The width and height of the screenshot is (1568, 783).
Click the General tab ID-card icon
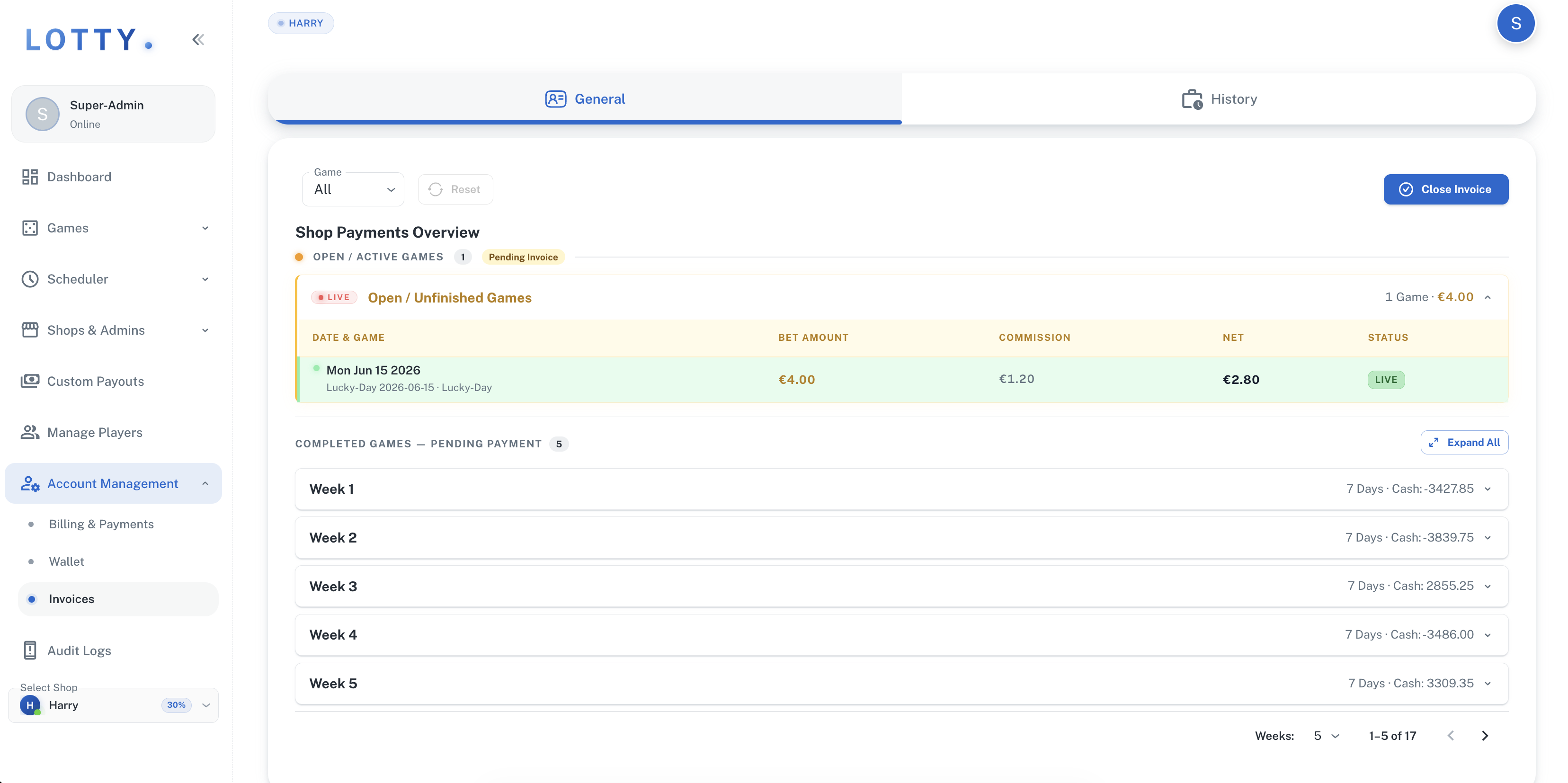[555, 98]
